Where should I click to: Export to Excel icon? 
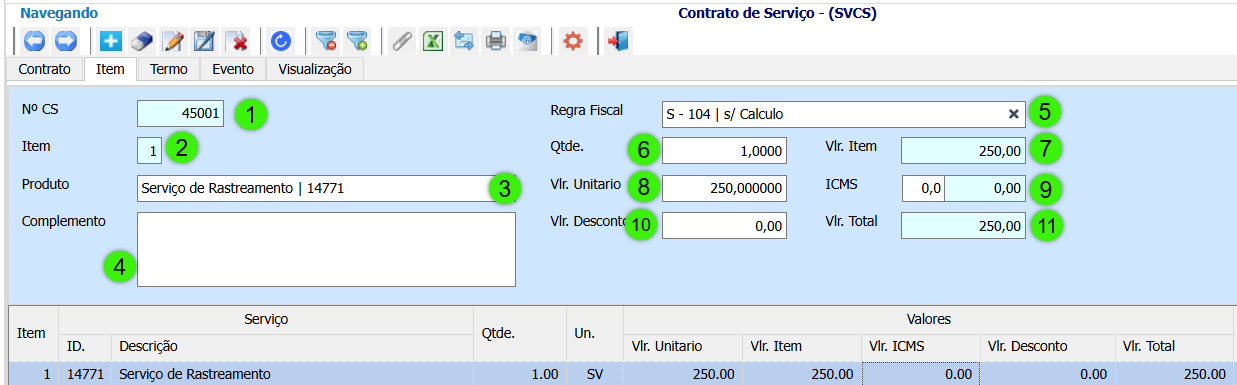[433, 41]
